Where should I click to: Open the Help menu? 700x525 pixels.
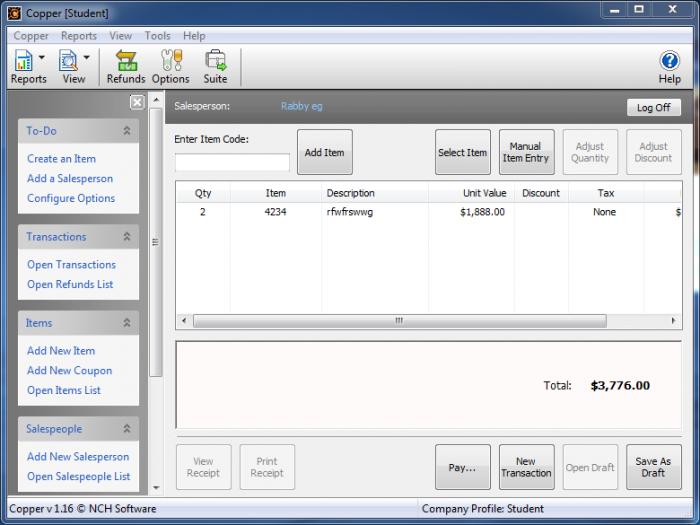pos(194,36)
